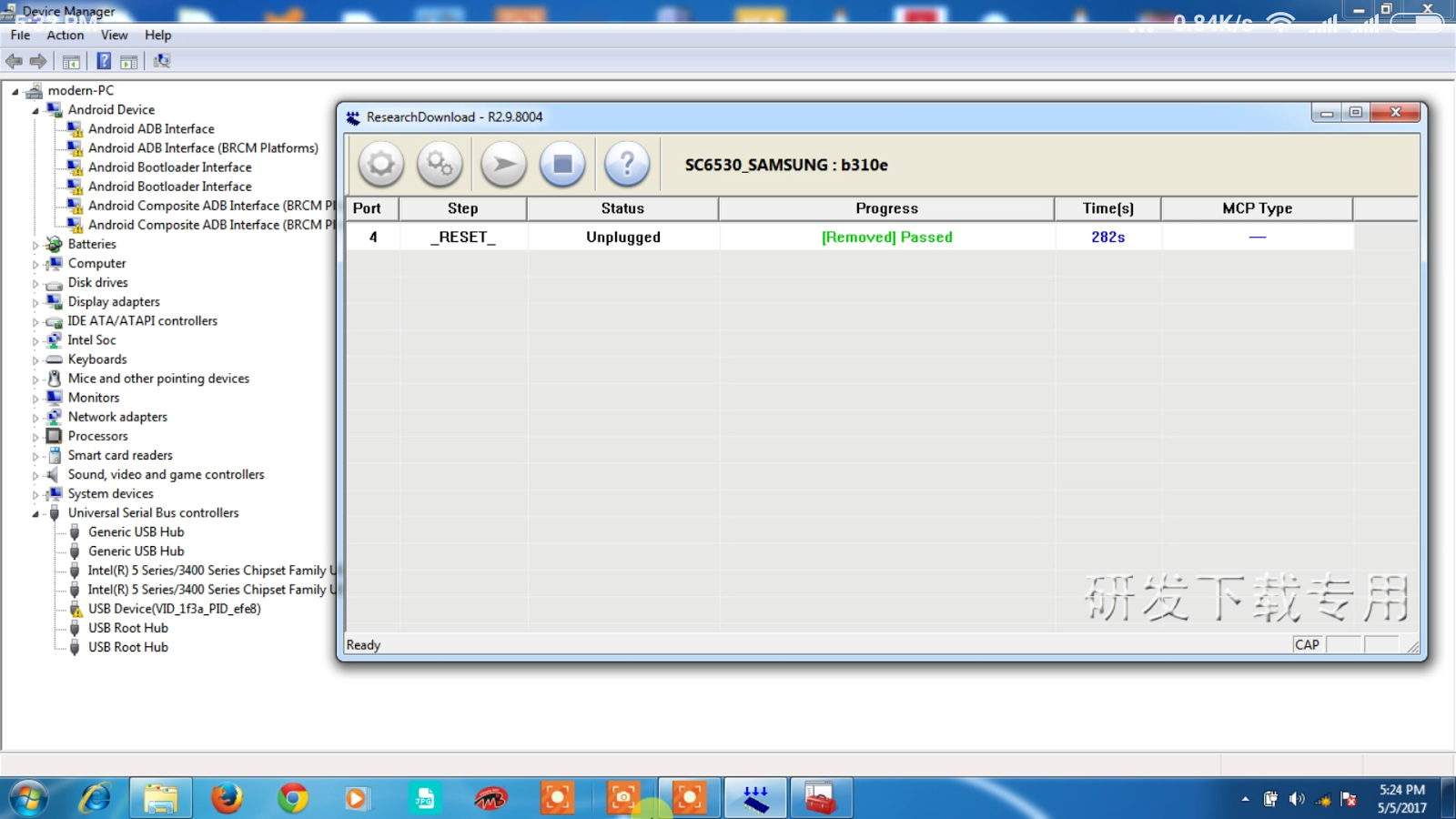The width and height of the screenshot is (1456, 819).
Task: Start downloading with the arrow button
Action: [504, 165]
